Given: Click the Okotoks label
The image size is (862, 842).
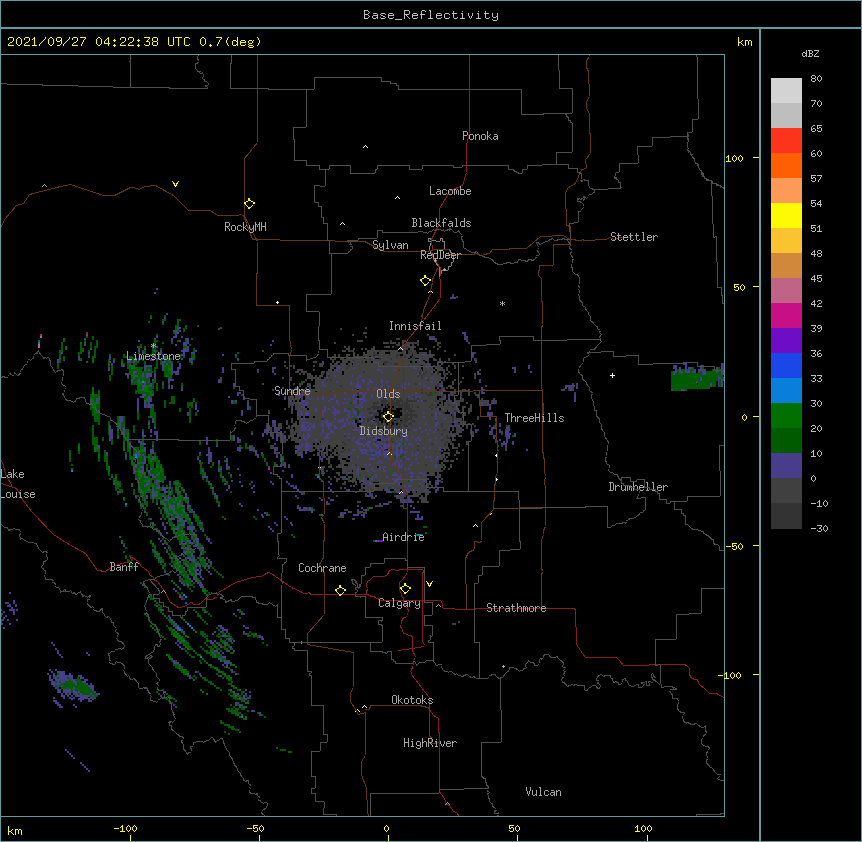Looking at the screenshot, I should [412, 700].
